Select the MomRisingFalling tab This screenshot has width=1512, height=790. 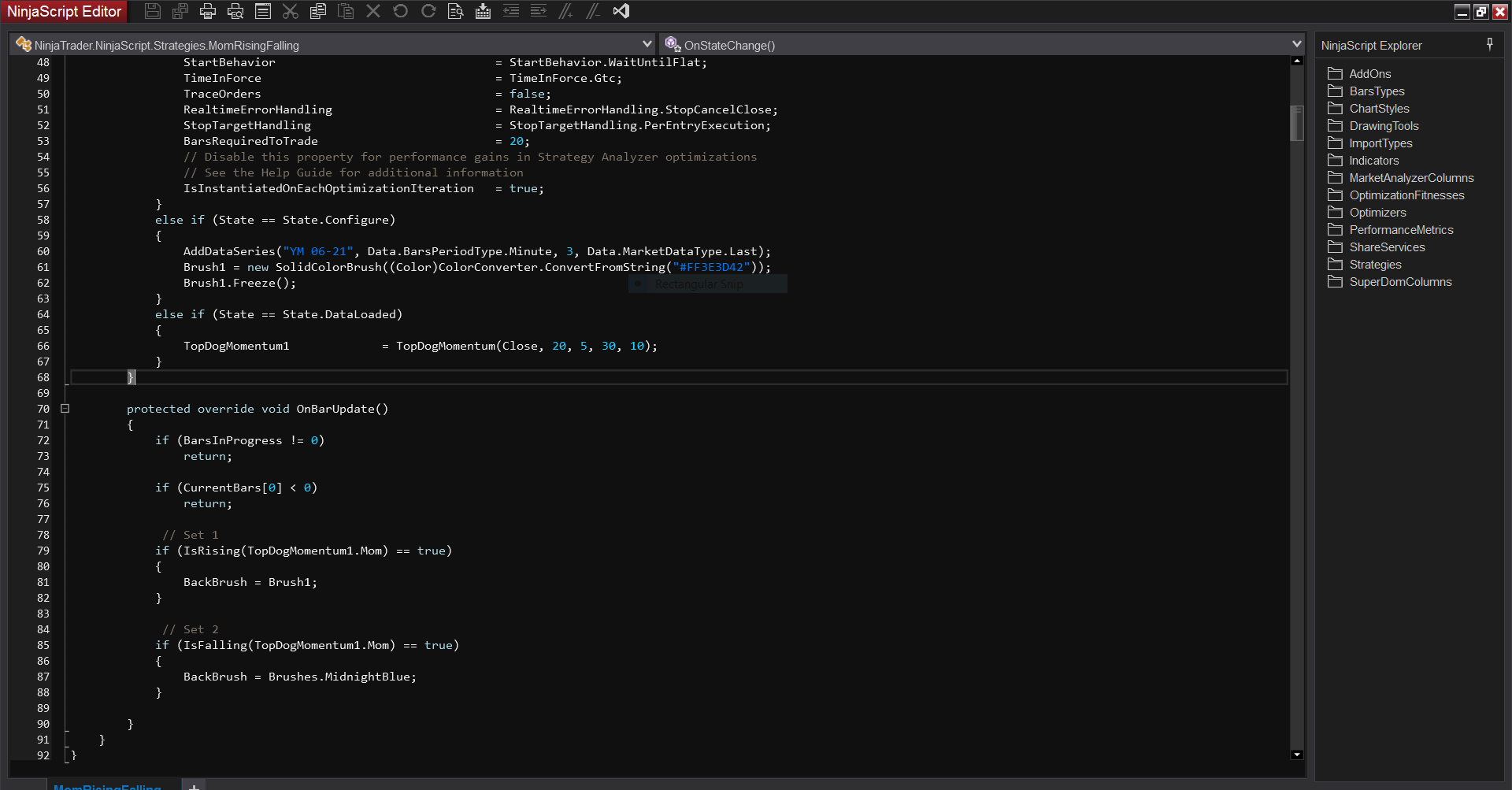pyautogui.click(x=107, y=786)
